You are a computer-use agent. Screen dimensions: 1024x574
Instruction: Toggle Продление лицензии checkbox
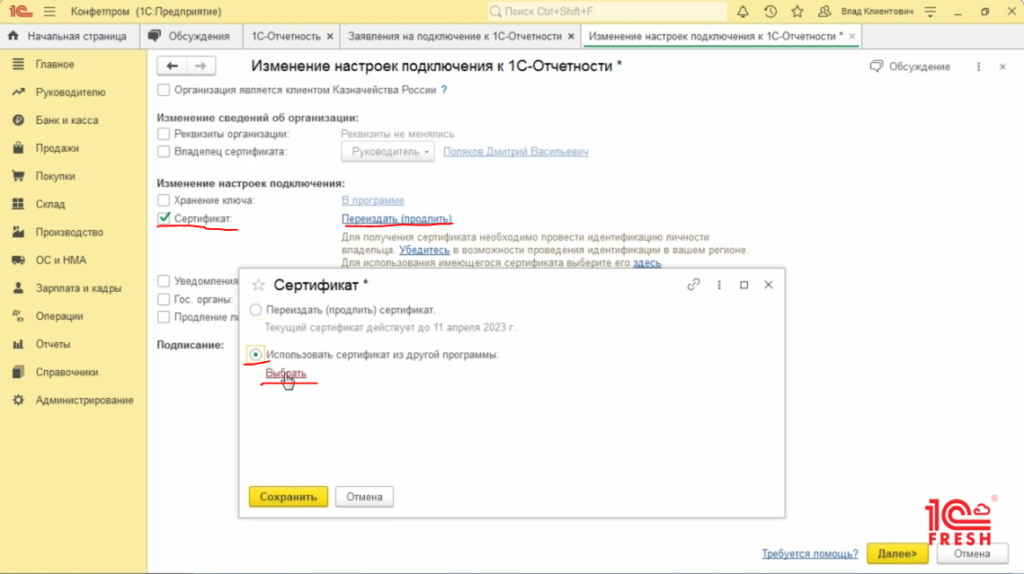[163, 317]
